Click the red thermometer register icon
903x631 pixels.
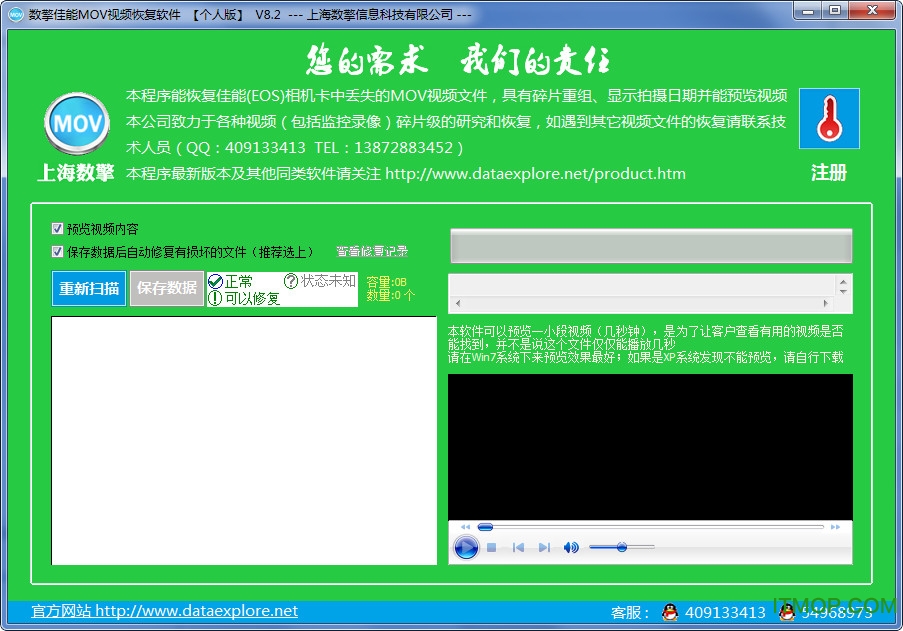point(829,118)
